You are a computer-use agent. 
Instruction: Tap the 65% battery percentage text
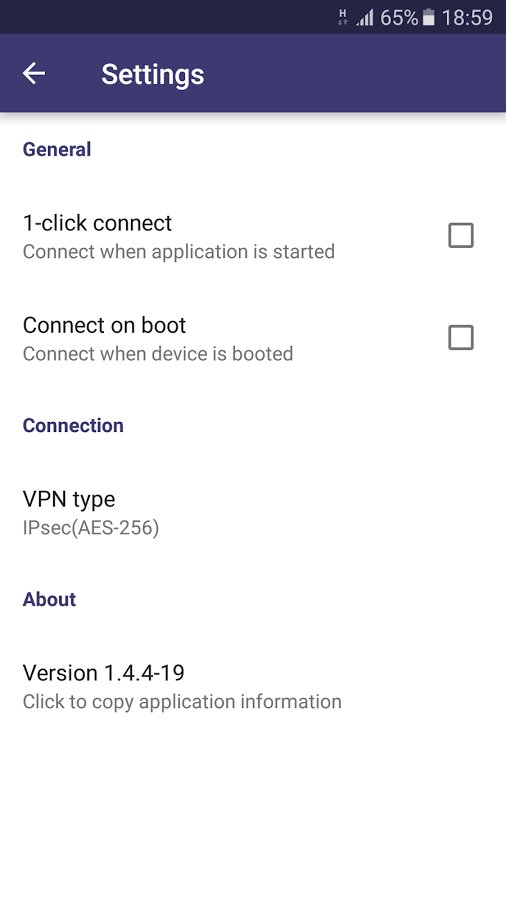[399, 18]
